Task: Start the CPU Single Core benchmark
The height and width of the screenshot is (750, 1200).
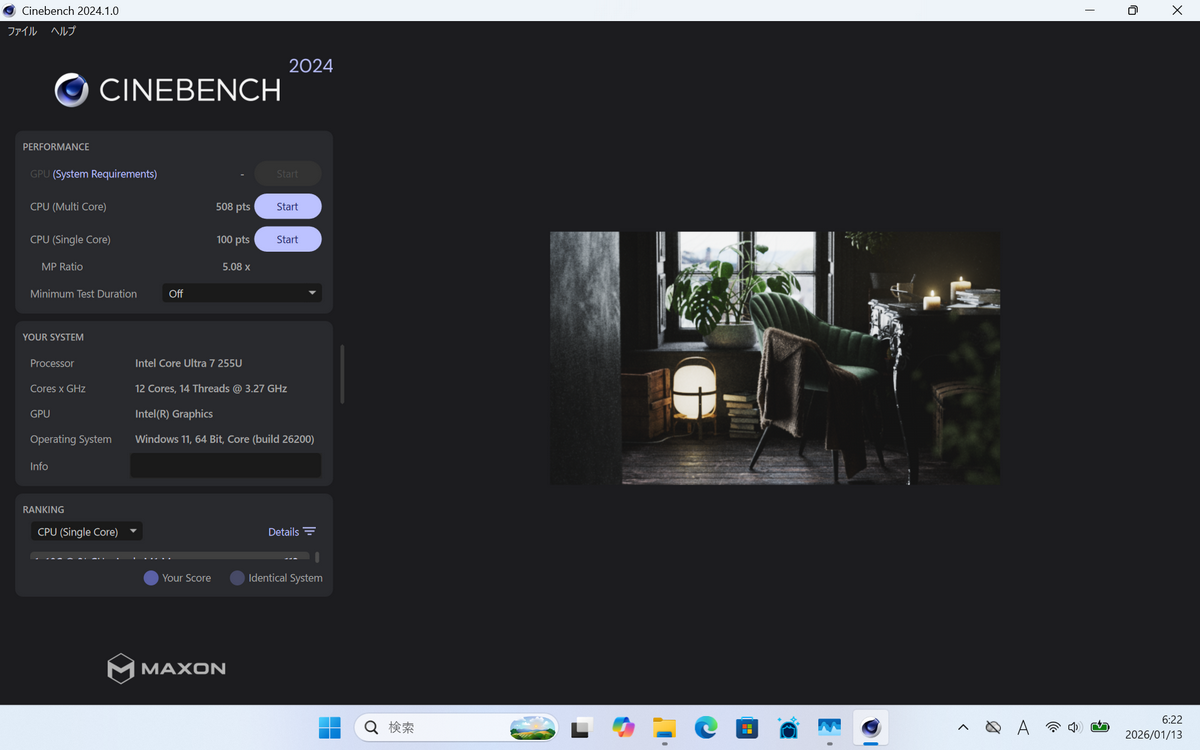Action: [288, 239]
